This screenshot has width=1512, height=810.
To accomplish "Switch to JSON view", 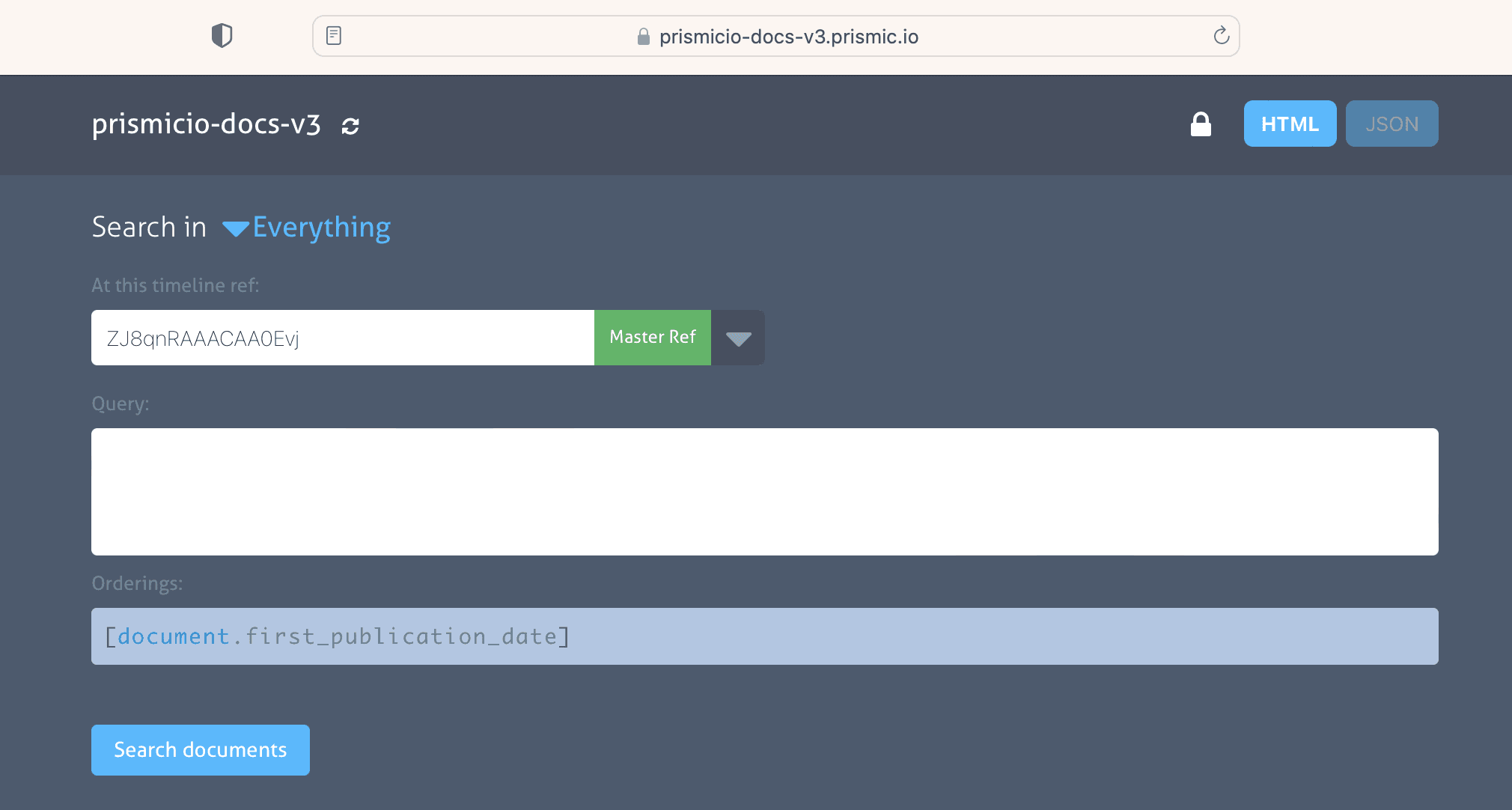I will coord(1391,124).
